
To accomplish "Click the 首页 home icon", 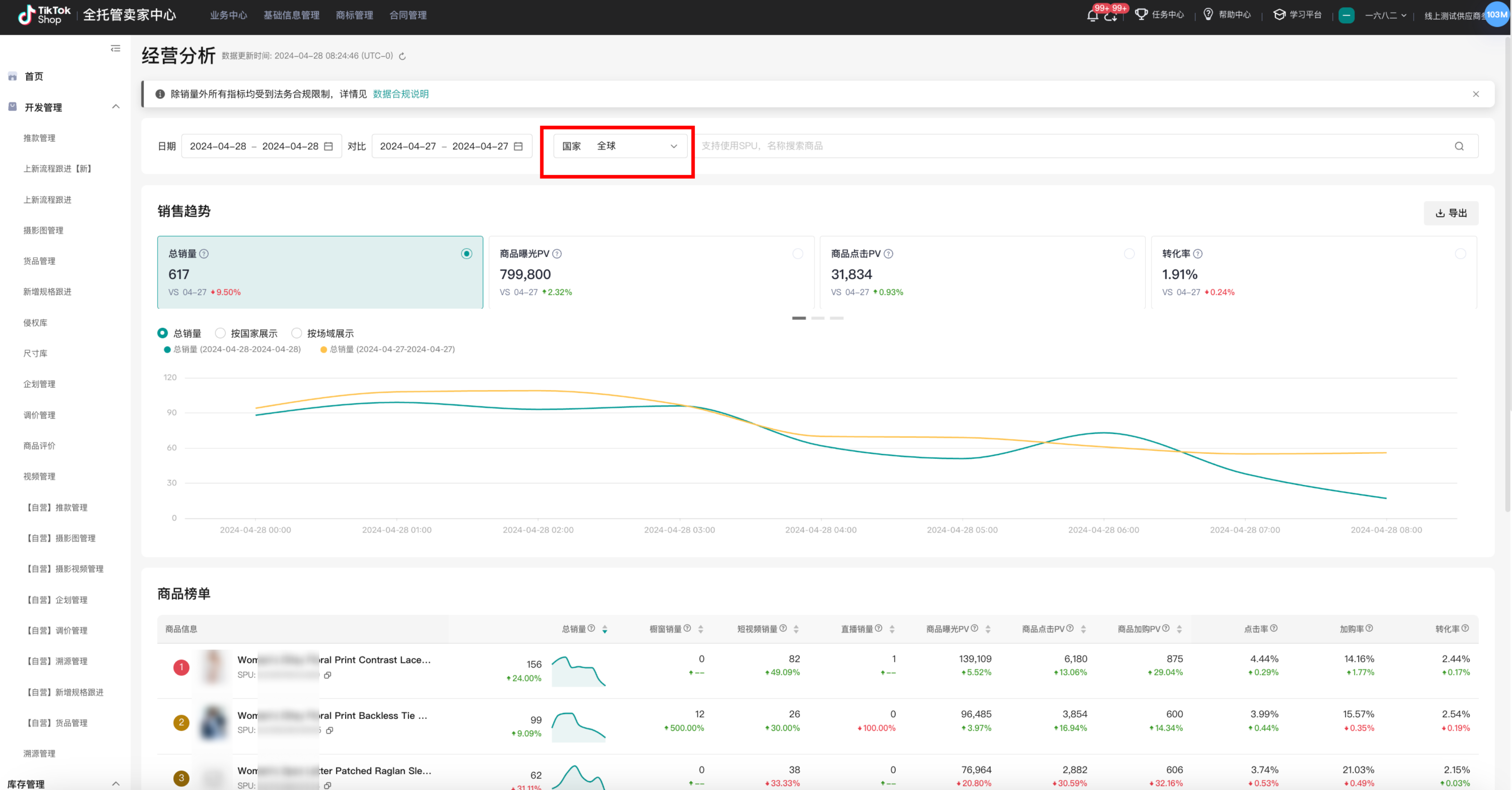I will (x=12, y=76).
